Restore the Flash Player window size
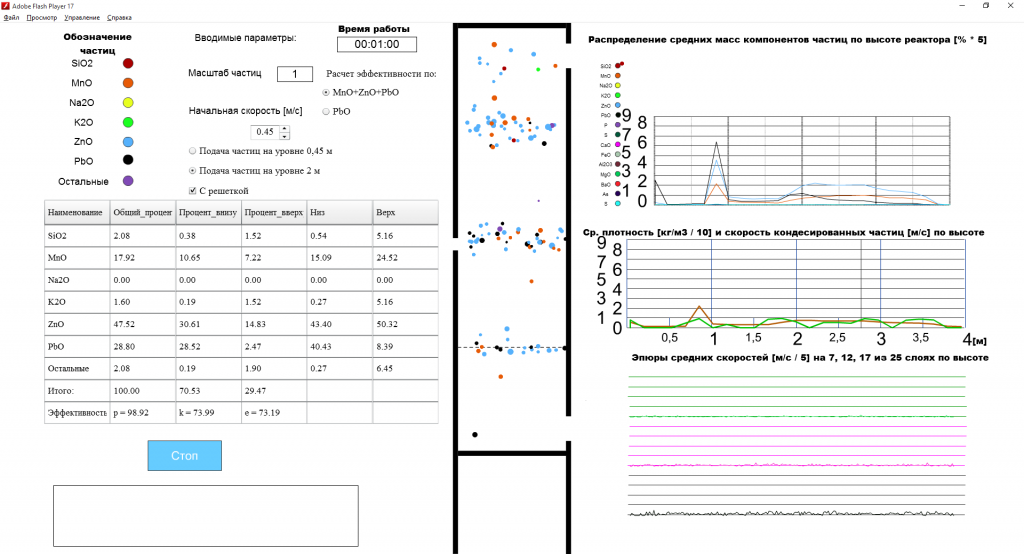Viewport: 1024px width, 554px height. pyautogui.click(x=985, y=6)
